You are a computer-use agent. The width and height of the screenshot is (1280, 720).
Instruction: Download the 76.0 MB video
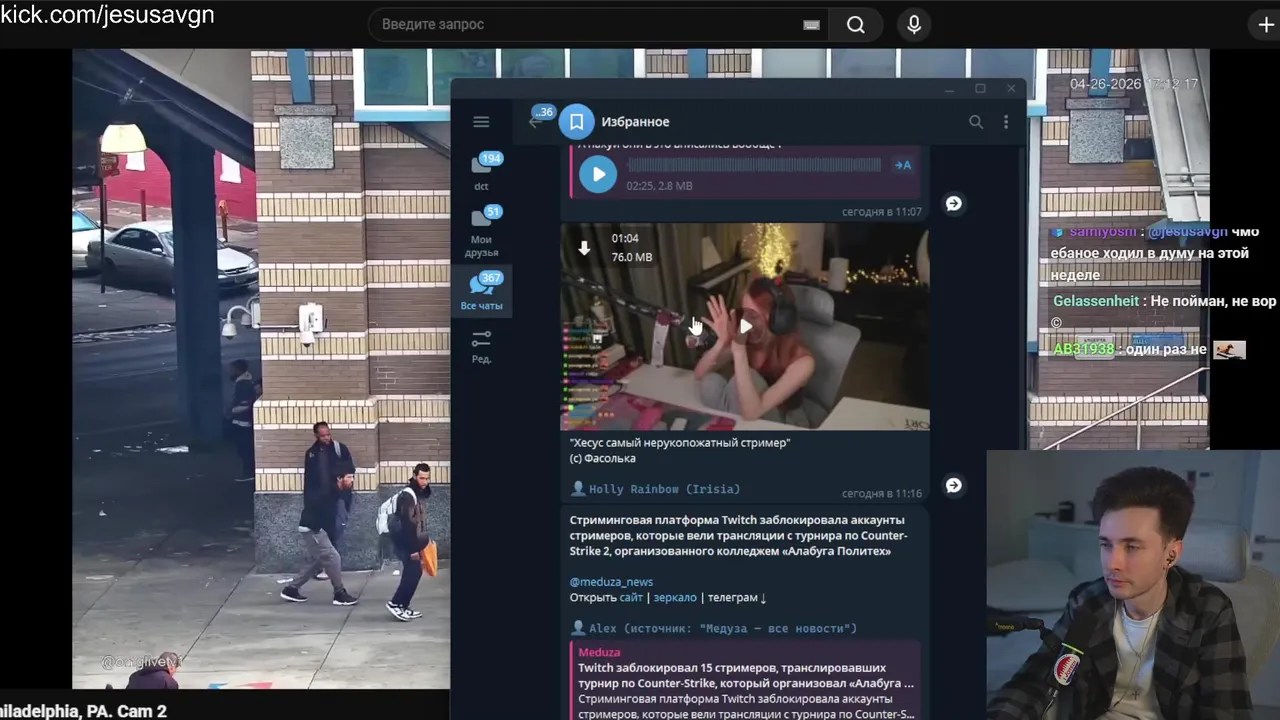coord(584,247)
